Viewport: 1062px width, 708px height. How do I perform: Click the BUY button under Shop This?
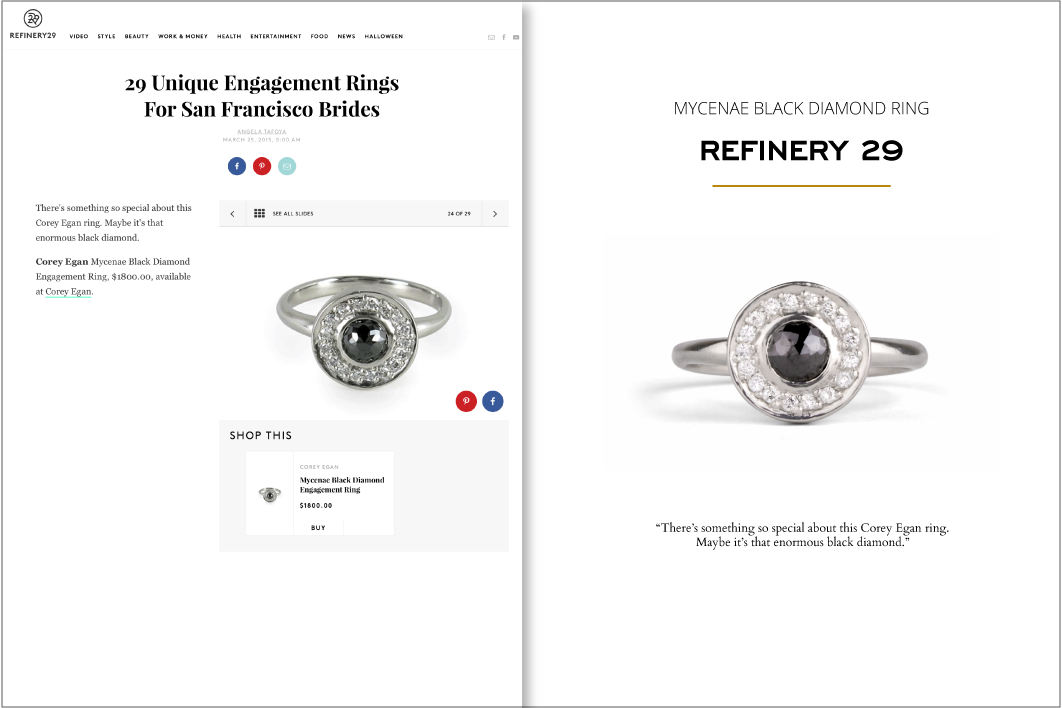(x=318, y=527)
